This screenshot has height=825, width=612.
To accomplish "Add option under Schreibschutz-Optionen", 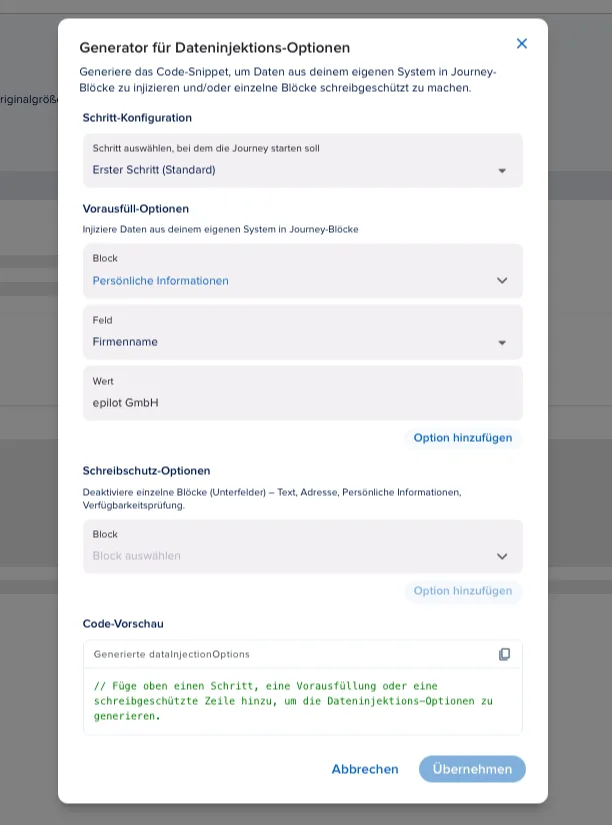I will [463, 591].
